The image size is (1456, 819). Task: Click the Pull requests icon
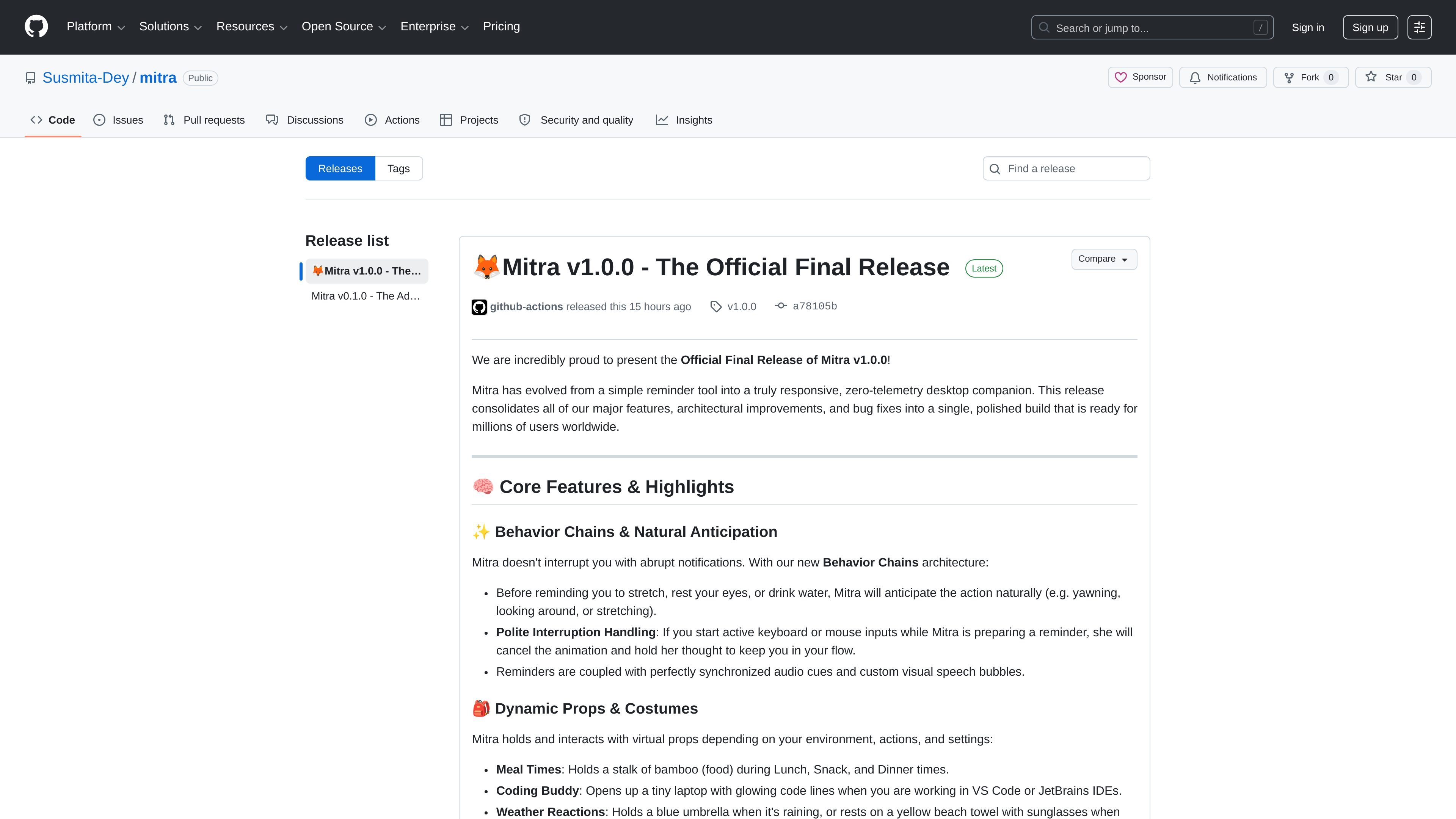[x=169, y=120]
